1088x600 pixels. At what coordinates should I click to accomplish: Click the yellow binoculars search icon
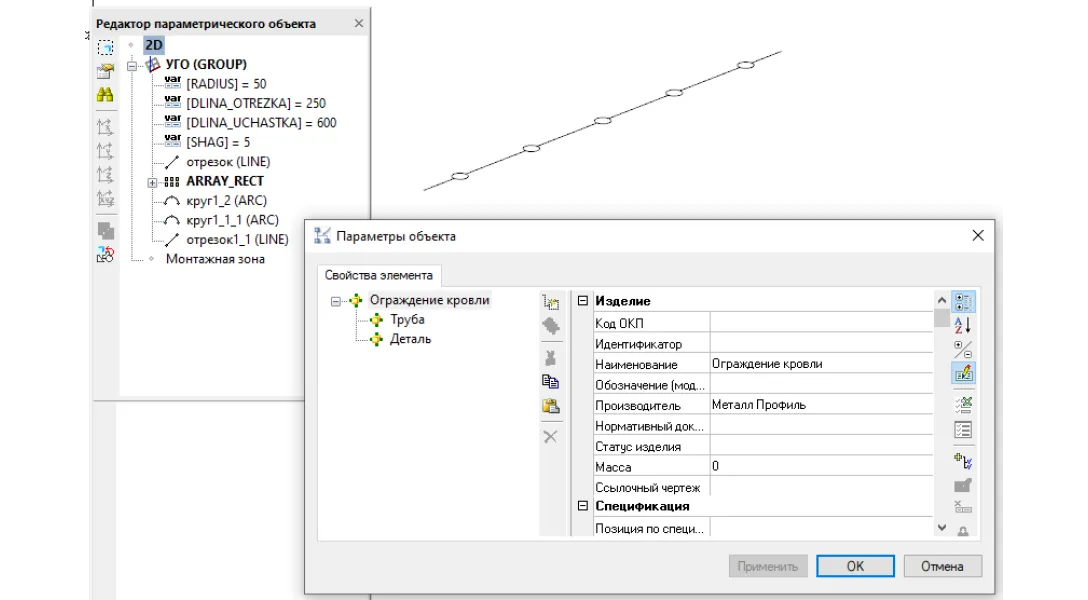pyautogui.click(x=105, y=95)
